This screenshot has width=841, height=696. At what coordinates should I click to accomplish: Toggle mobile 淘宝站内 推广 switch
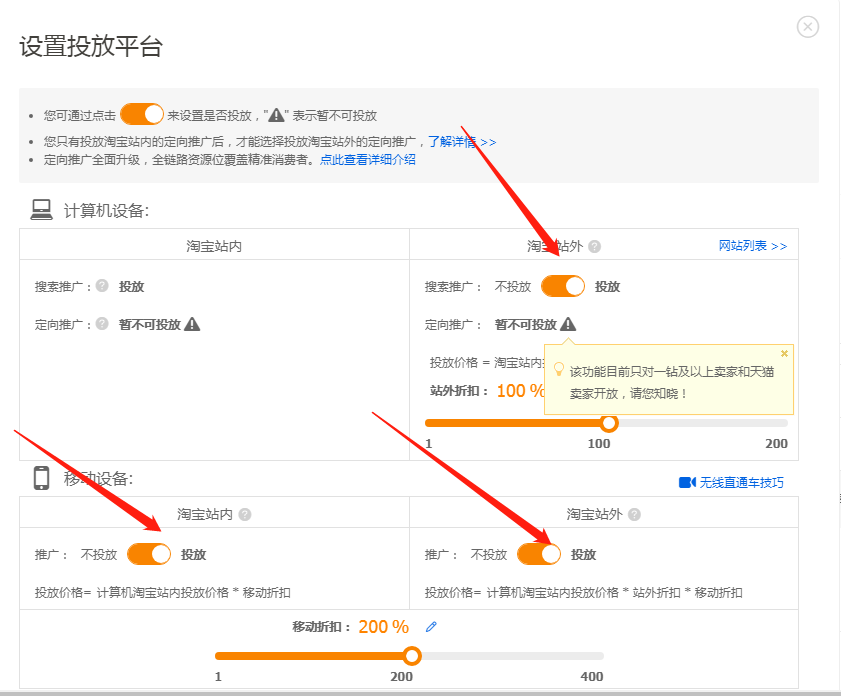tap(149, 554)
